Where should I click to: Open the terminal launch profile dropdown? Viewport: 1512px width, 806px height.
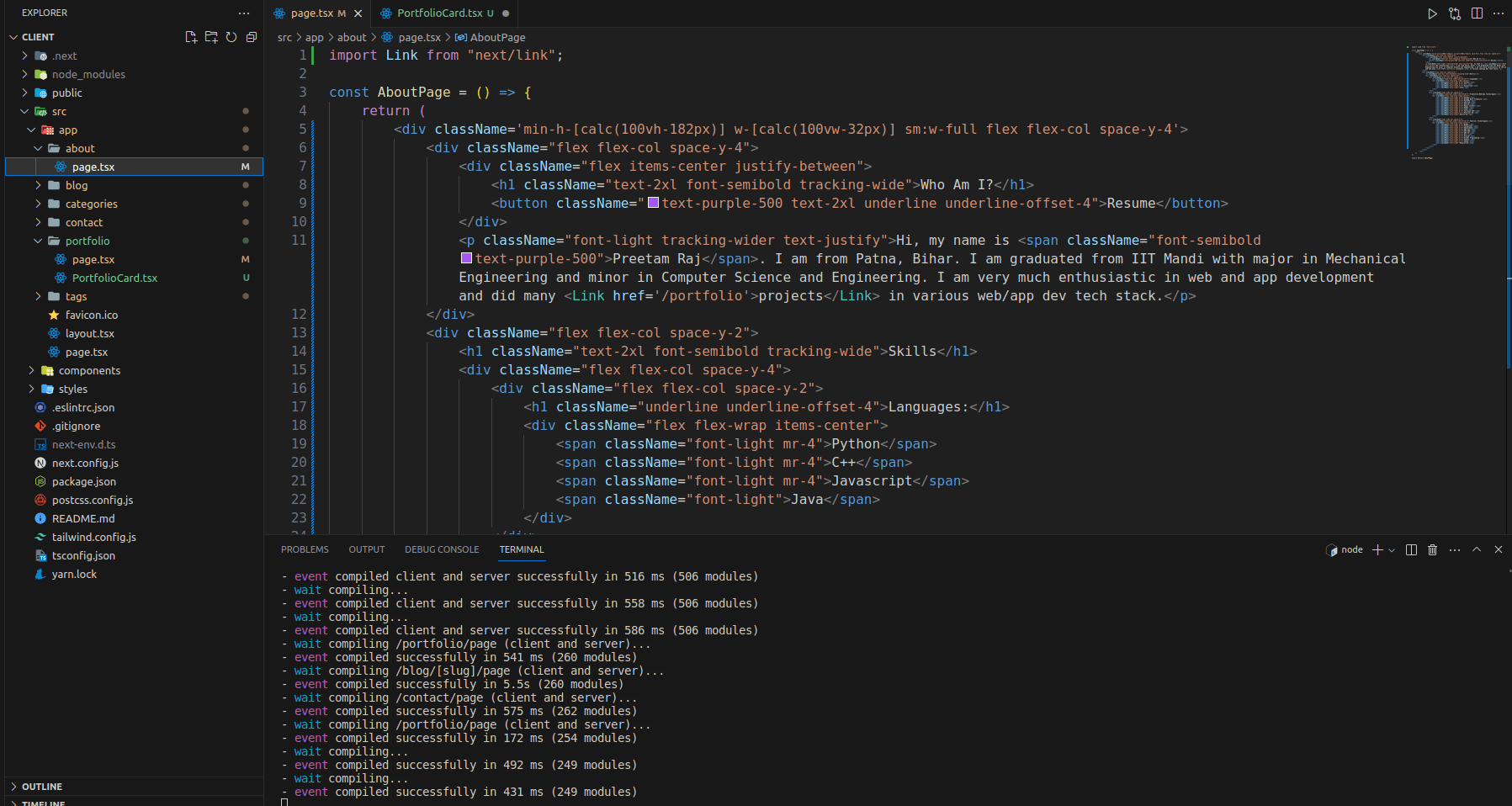click(x=1392, y=549)
